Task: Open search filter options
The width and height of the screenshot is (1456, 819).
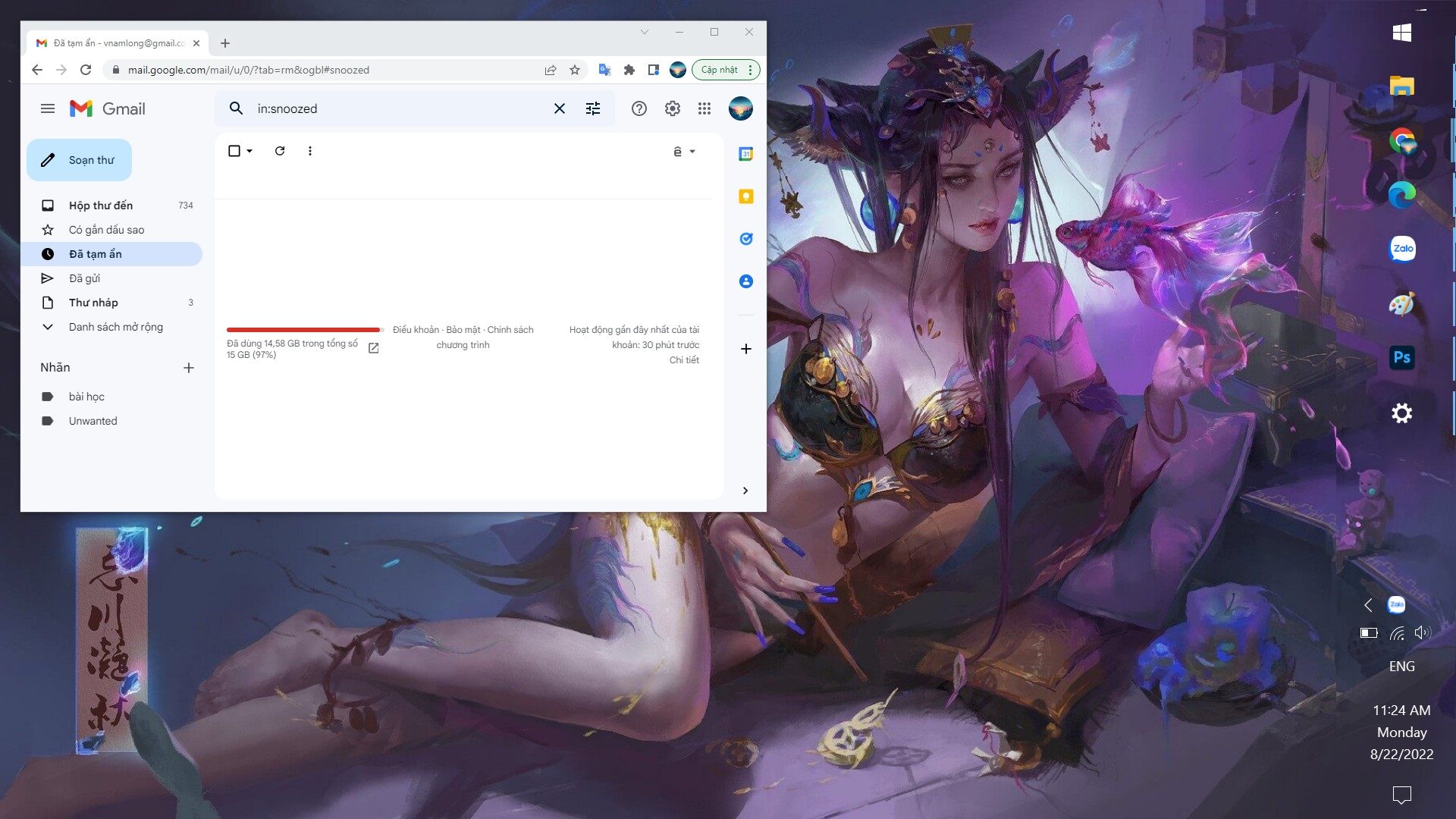Action: point(593,108)
